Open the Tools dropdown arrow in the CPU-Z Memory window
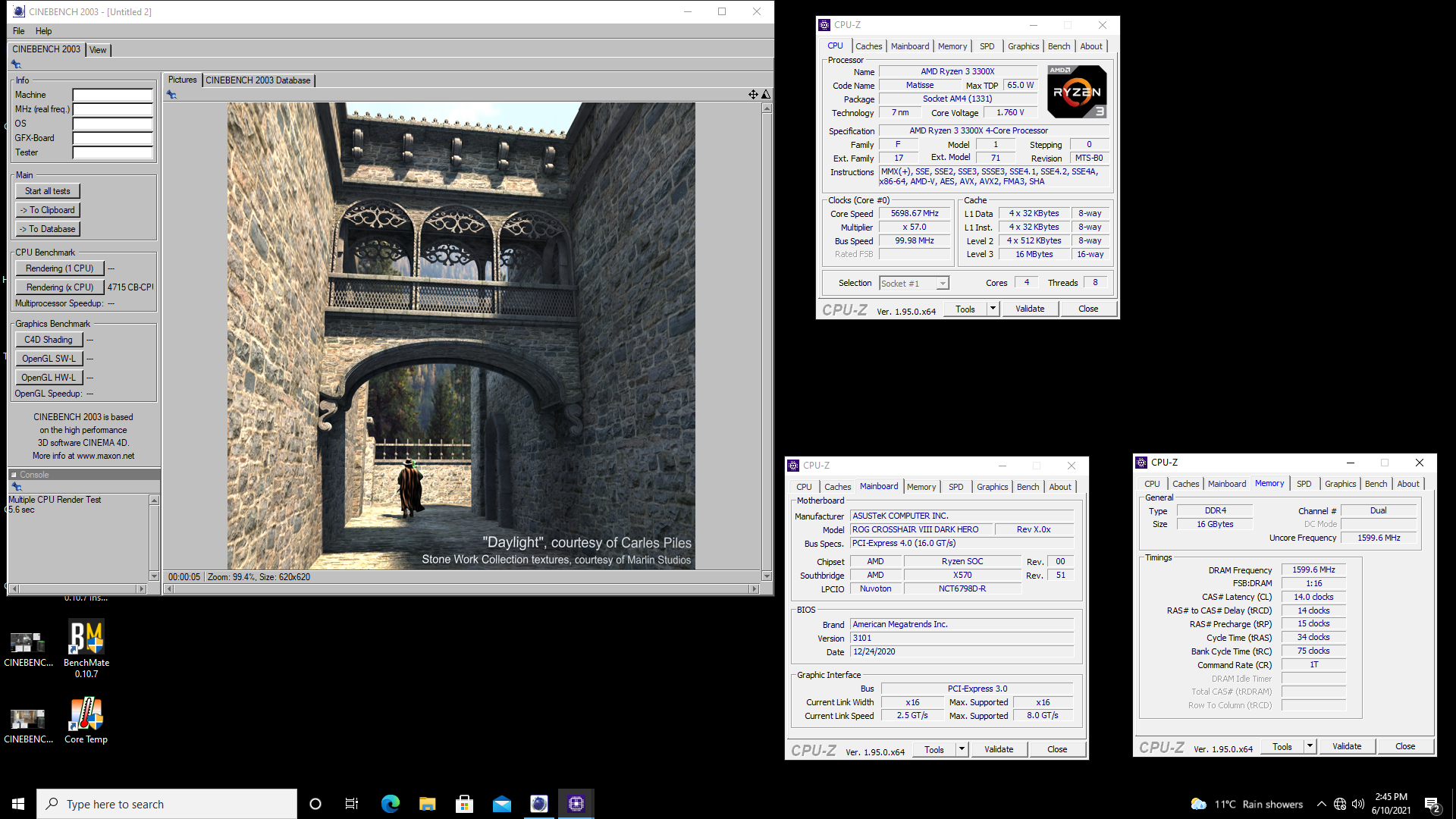 tap(1310, 746)
